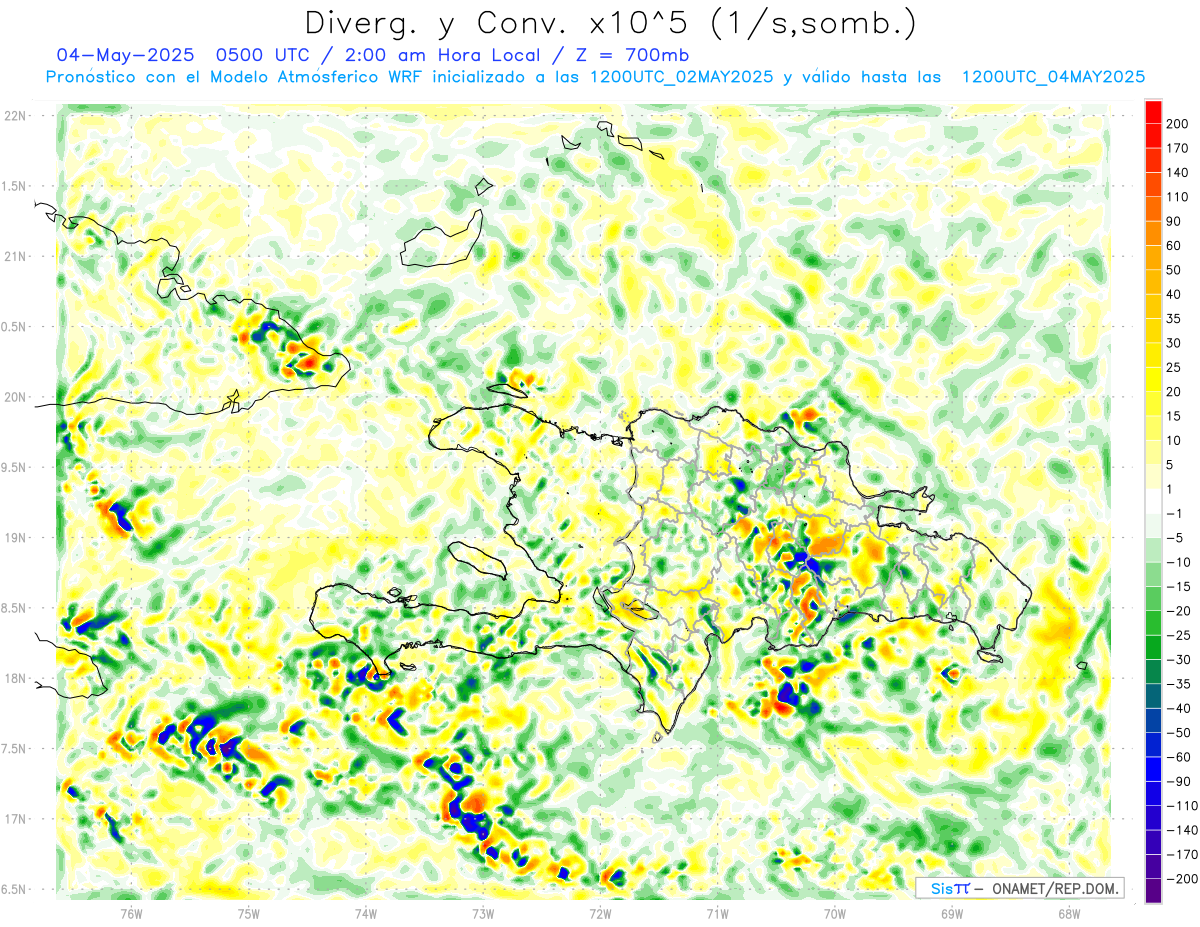Click the '71W' longitude label
Image resolution: width=1200 pixels, height=927 pixels.
pos(717,913)
